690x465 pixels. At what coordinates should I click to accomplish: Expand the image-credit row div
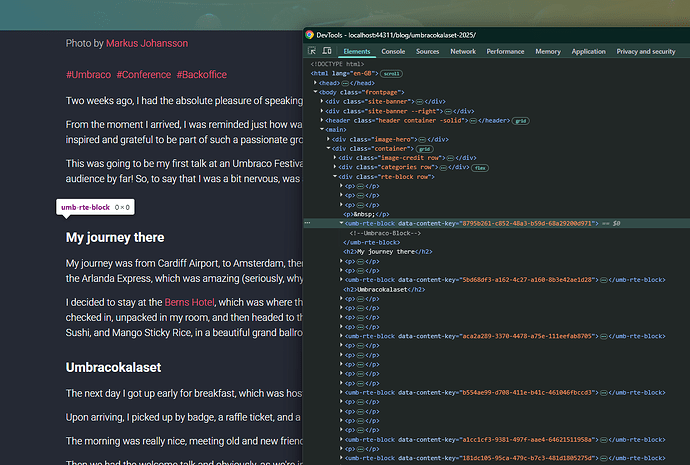click(x=333, y=158)
